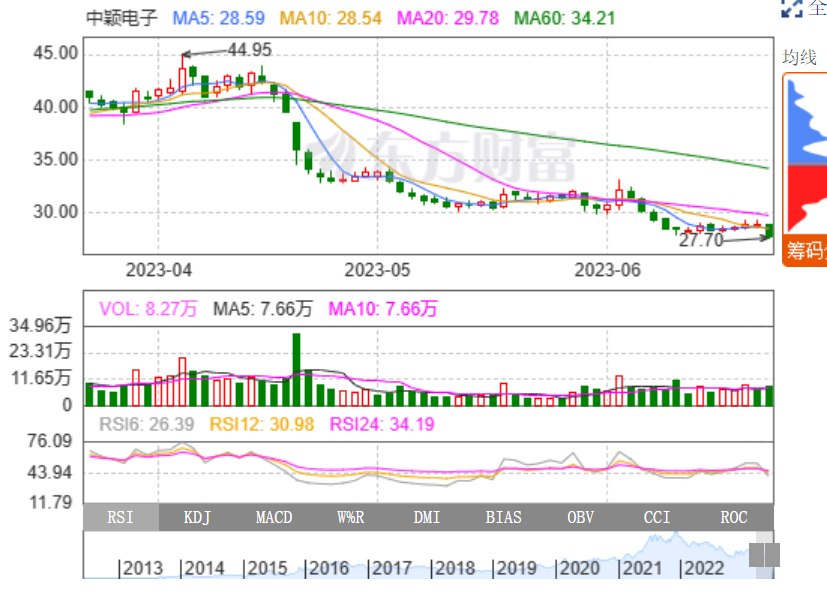Click the tallest green volume bar

pos(296,370)
